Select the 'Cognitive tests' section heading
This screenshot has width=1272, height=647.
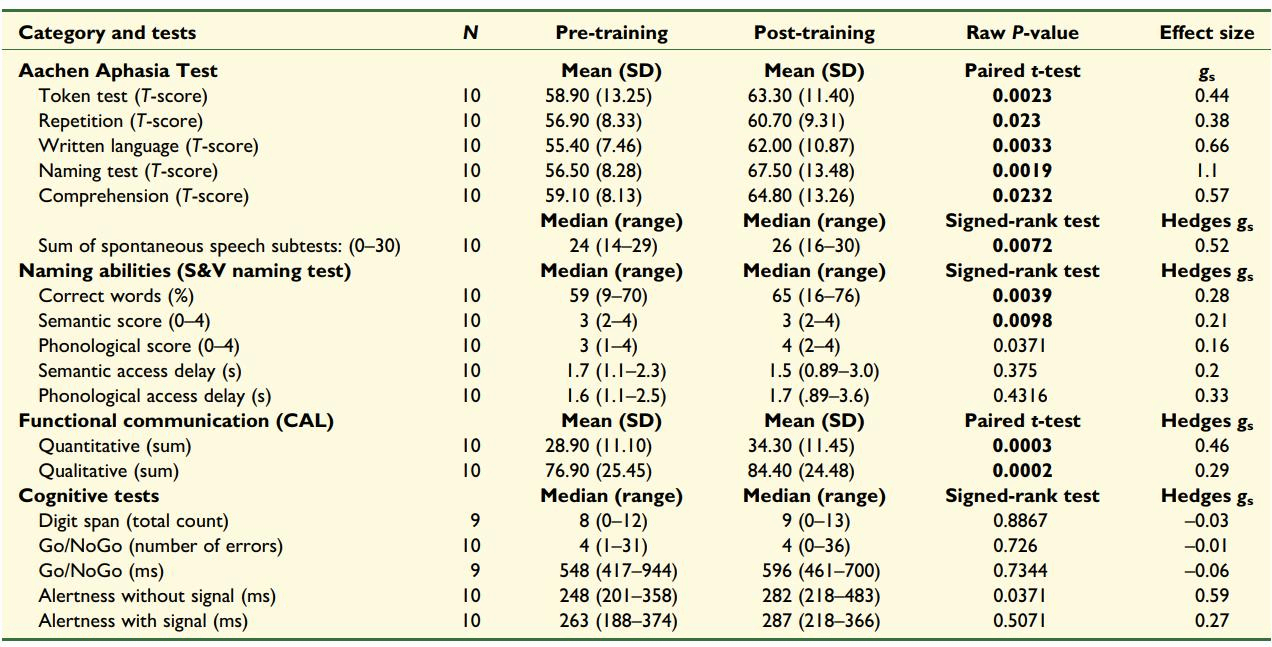click(89, 496)
